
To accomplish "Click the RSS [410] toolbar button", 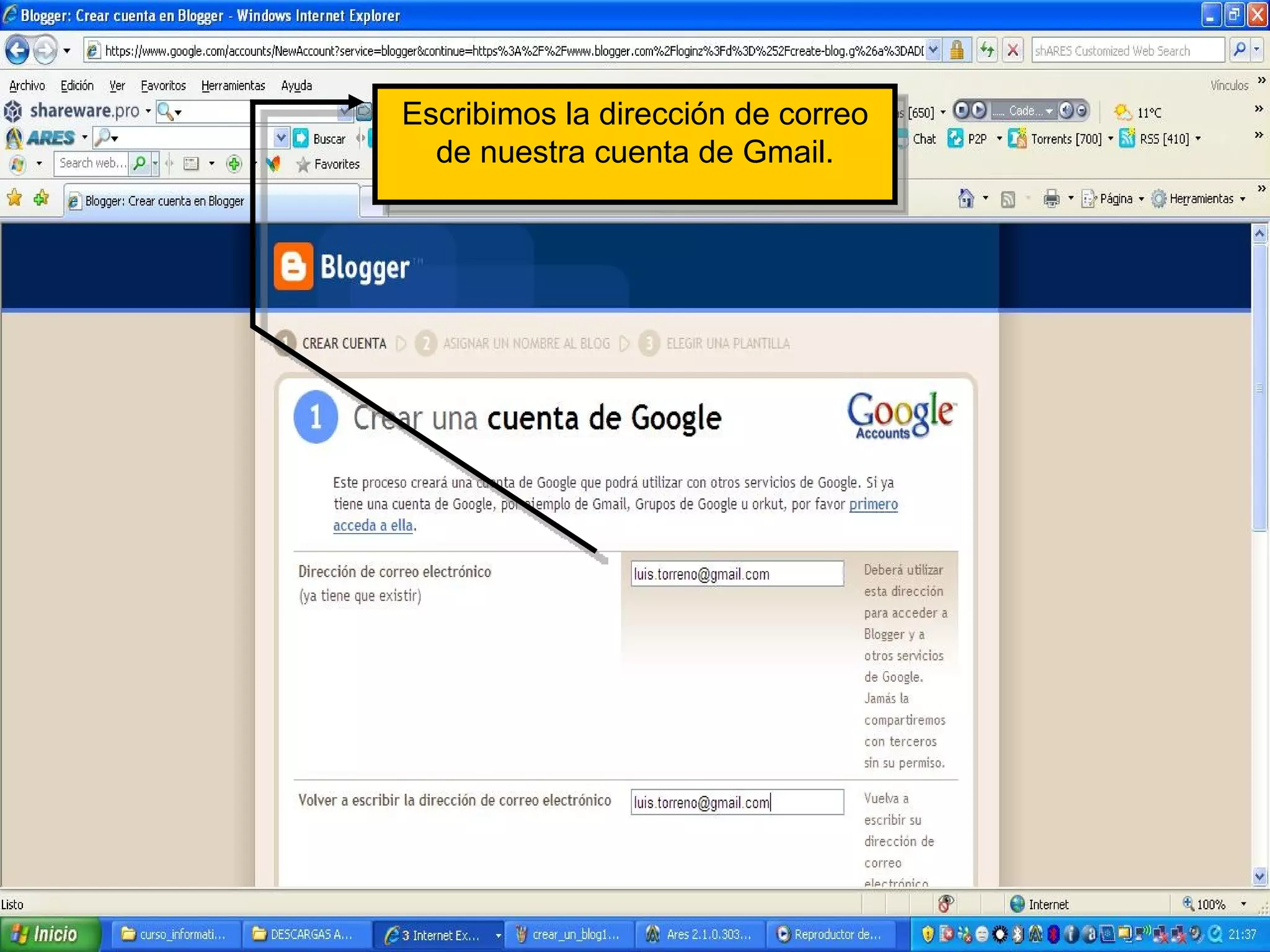I will tap(1155, 139).
